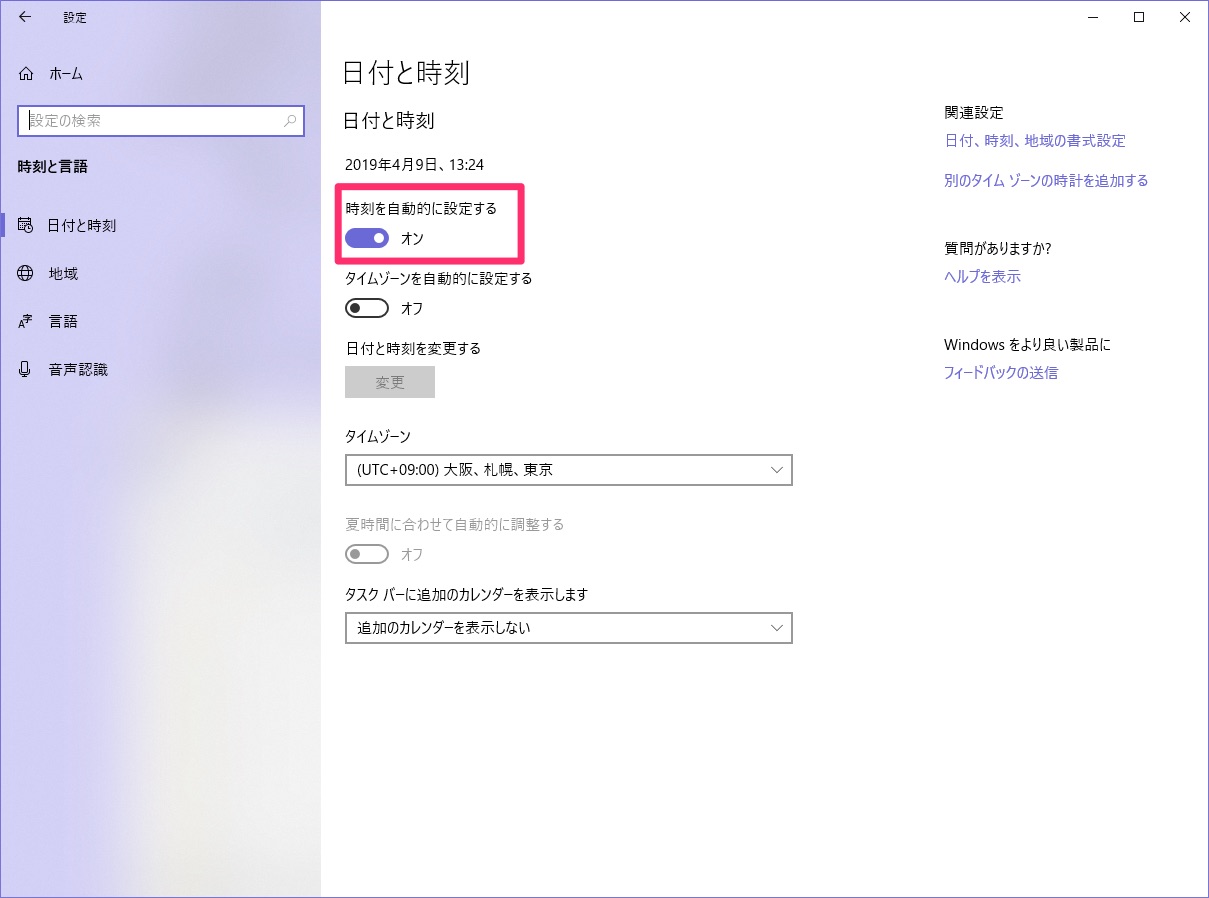Toggle 時刻を自動的に設定する switch

[x=367, y=238]
